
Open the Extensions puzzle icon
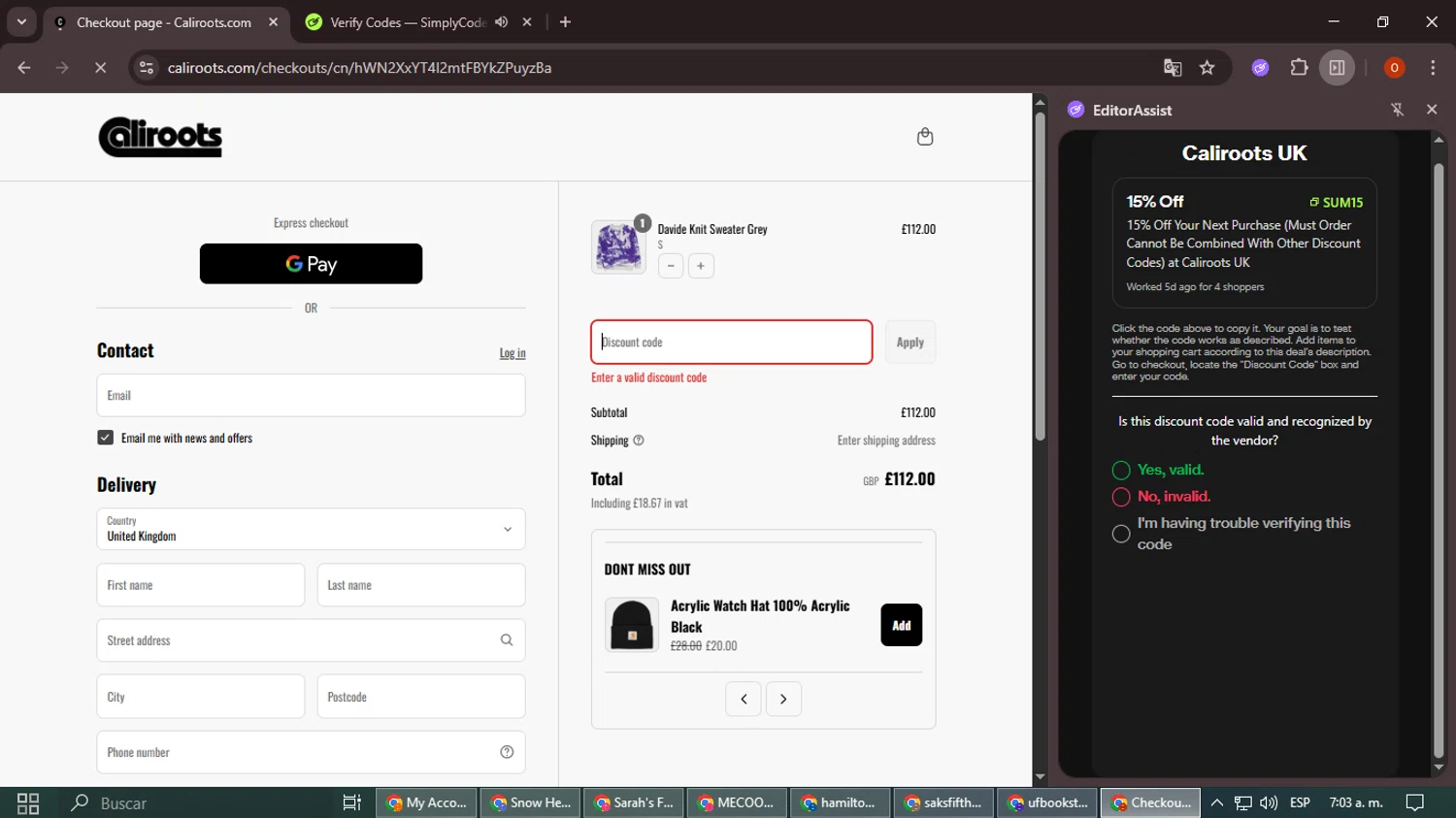coord(1299,68)
